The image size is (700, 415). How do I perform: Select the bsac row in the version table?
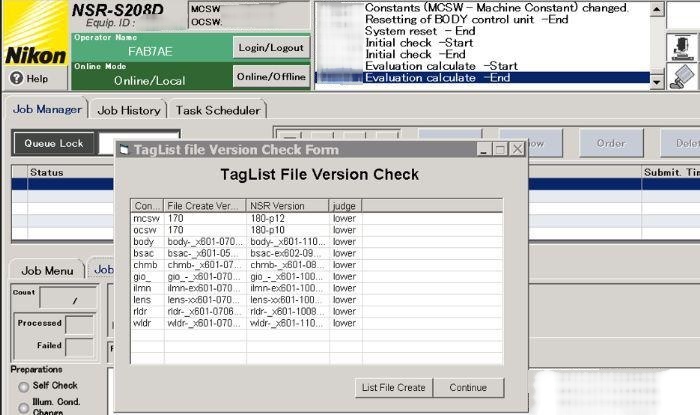[x=317, y=253]
